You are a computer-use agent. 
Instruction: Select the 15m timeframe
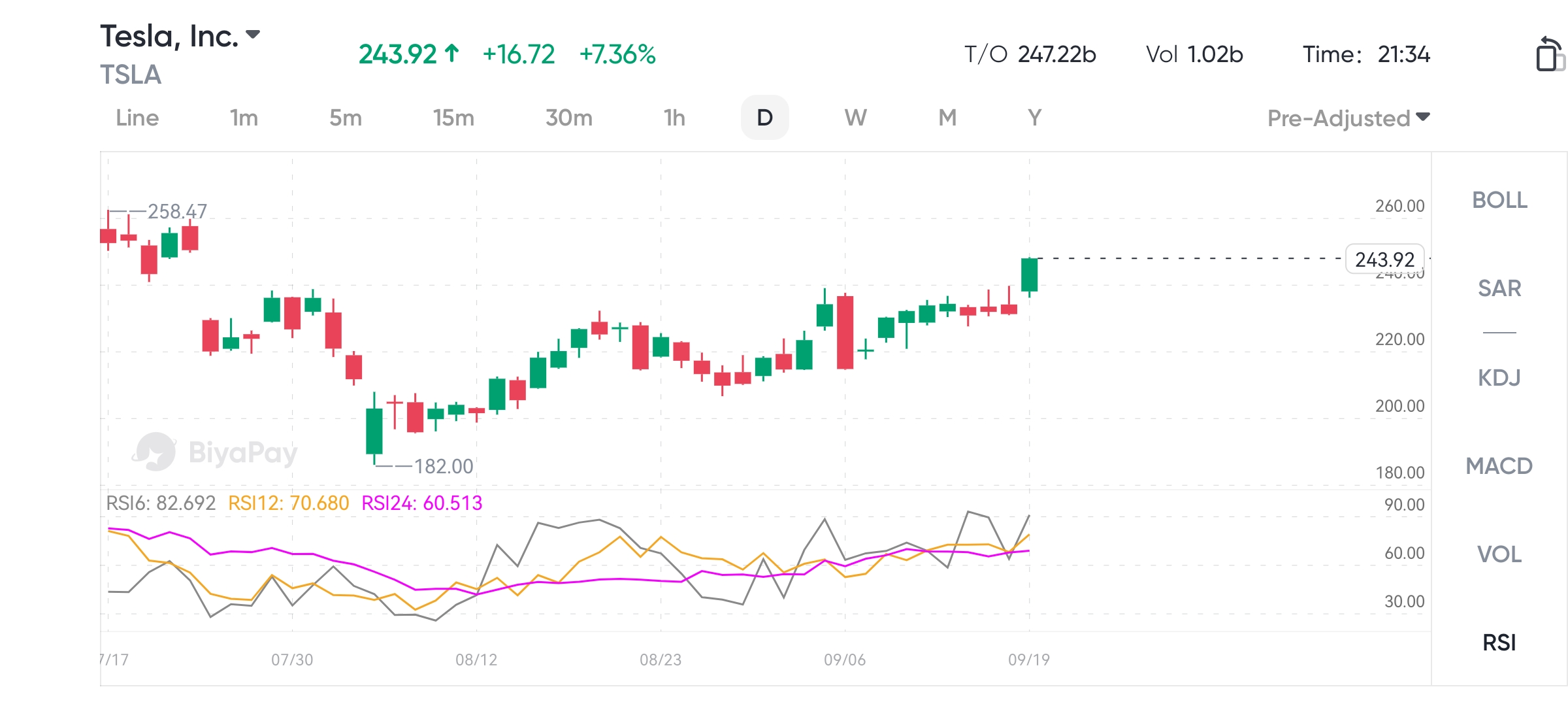[x=453, y=118]
